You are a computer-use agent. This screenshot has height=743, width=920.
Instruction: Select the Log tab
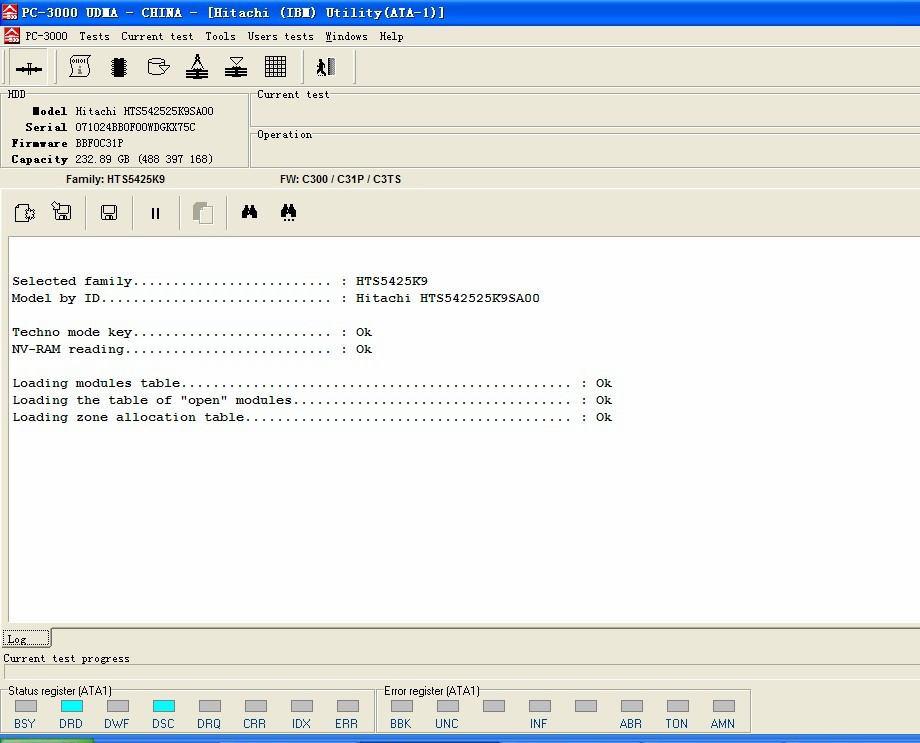pyautogui.click(x=26, y=638)
